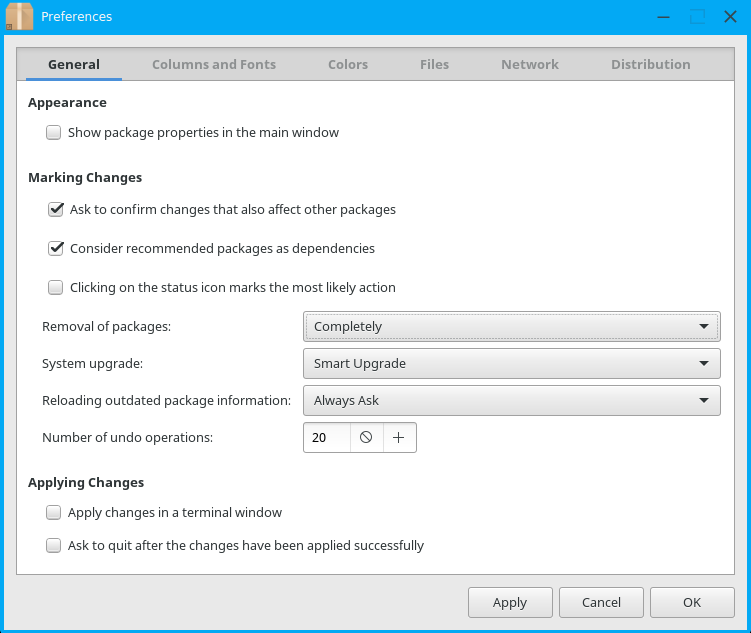This screenshot has height=633, width=751.
Task: Minimize the Preferences window
Action: 664,17
